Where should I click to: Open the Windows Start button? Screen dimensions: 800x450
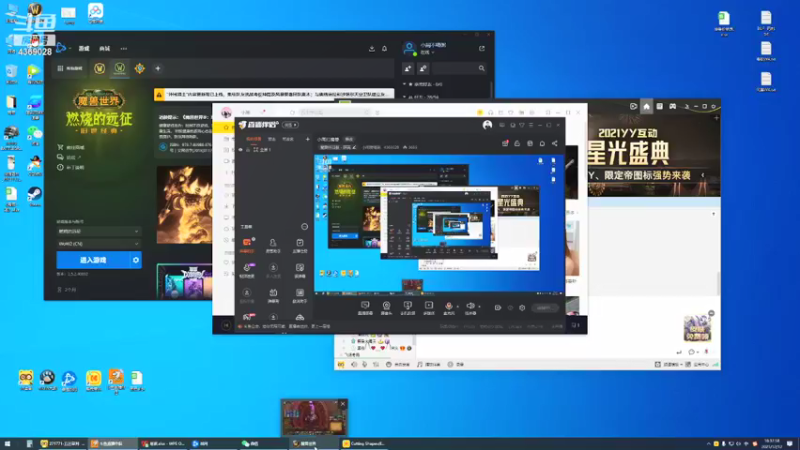8,444
